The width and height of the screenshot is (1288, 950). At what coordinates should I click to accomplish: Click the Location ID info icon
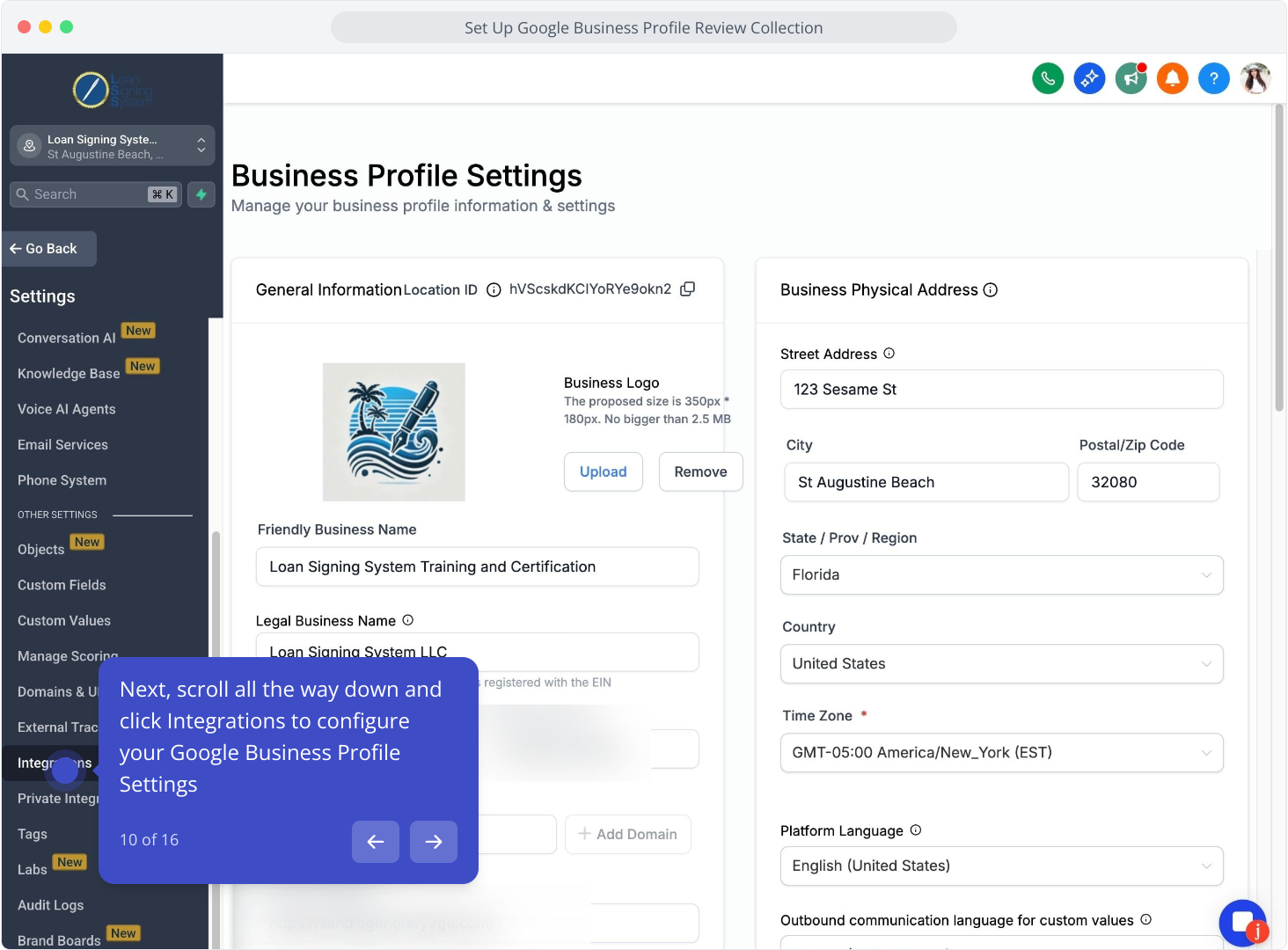coord(494,290)
